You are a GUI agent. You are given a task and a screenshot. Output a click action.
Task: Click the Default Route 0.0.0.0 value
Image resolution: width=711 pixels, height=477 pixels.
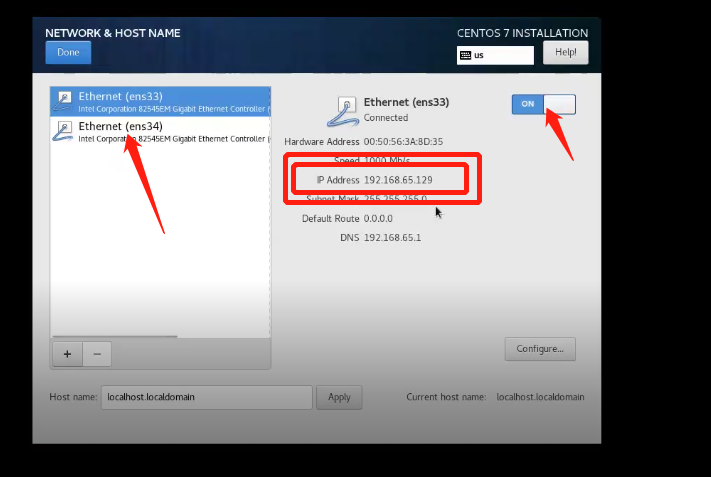(x=378, y=219)
